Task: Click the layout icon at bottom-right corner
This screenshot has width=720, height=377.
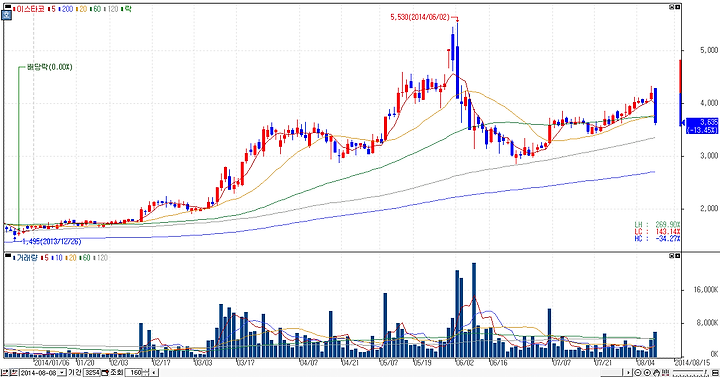Action: click(x=715, y=373)
